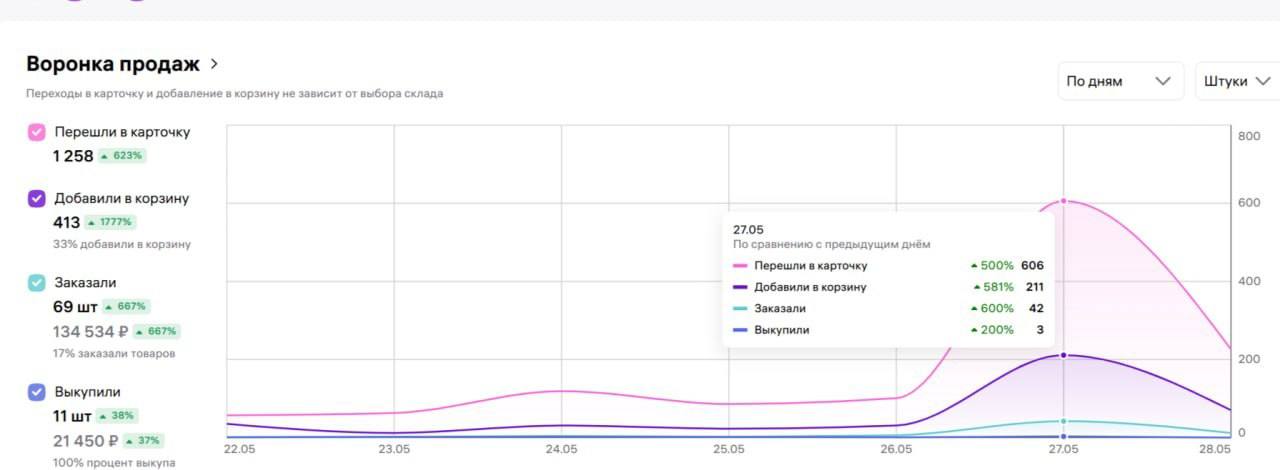The width and height of the screenshot is (1280, 470).
Task: Select the pink peak point at 27.05
Action: click(1064, 201)
